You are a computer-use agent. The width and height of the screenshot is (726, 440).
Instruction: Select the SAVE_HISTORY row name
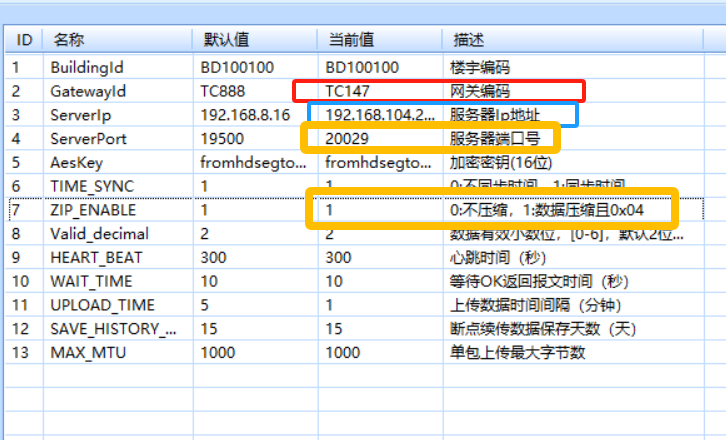tap(112, 328)
